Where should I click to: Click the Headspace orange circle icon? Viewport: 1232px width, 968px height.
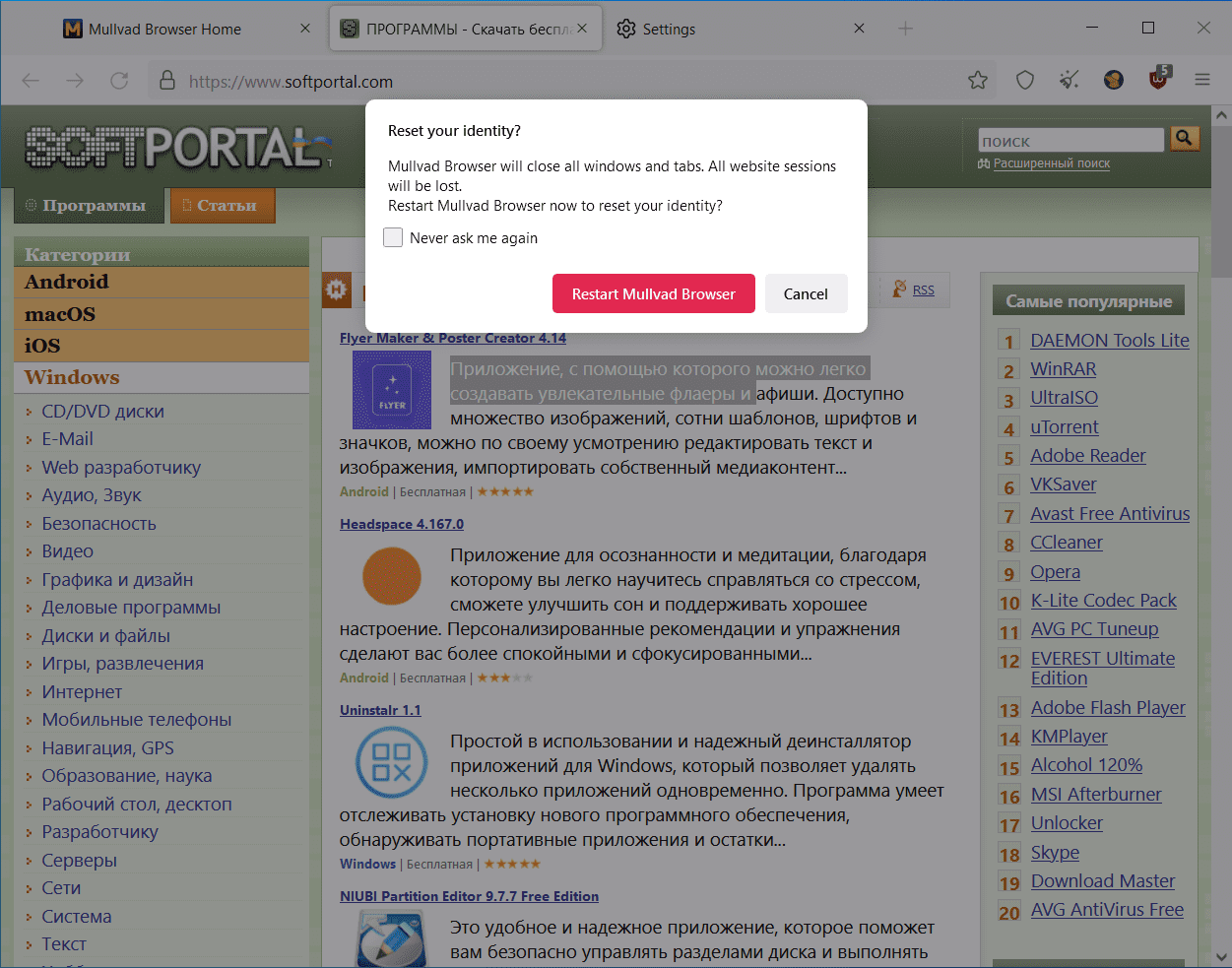click(392, 576)
